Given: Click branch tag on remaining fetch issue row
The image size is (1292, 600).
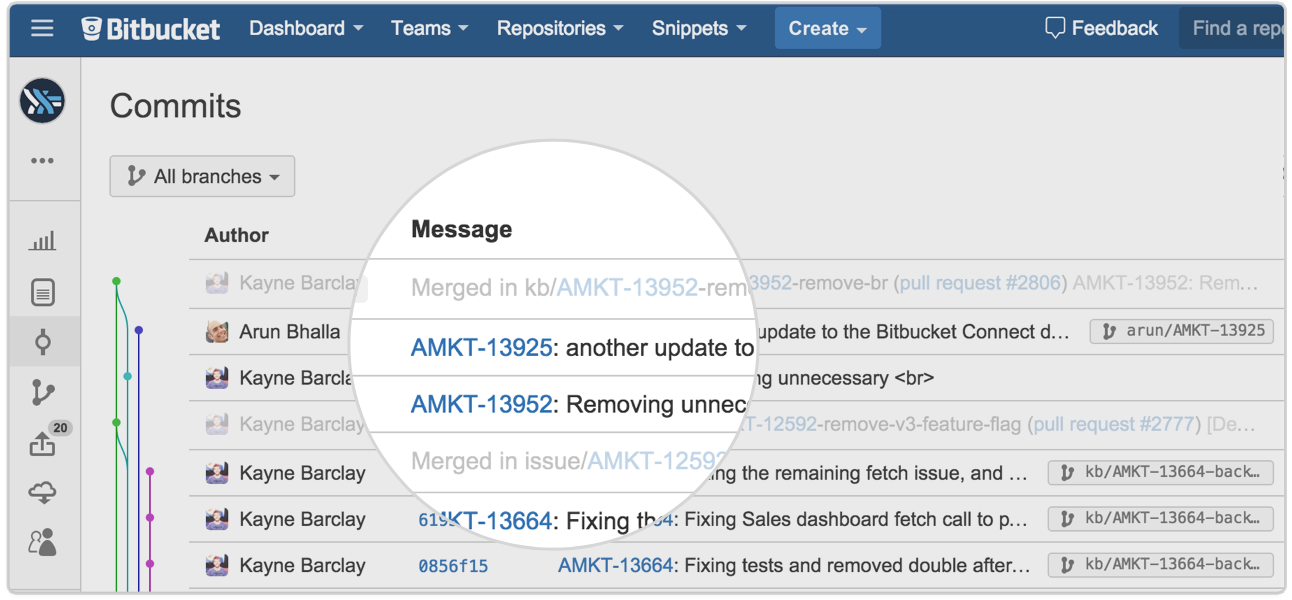Looking at the screenshot, I should click(x=1160, y=472).
